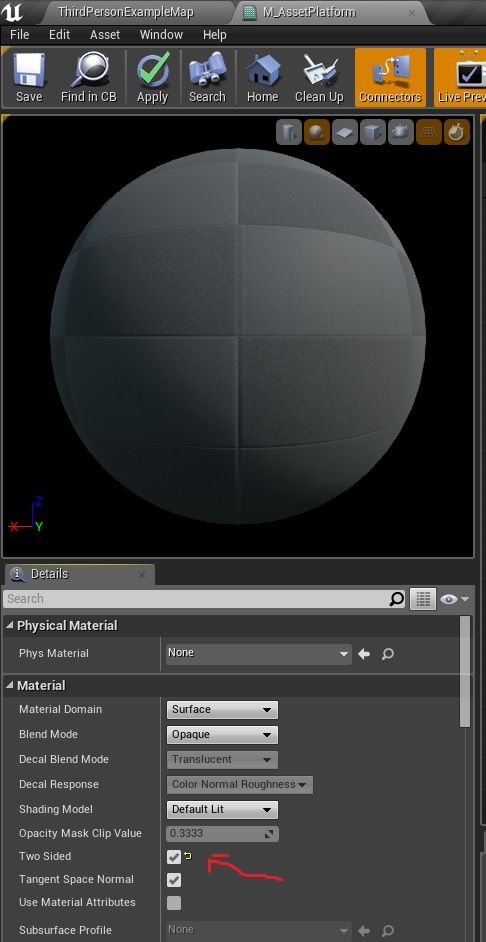Image resolution: width=486 pixels, height=942 pixels.
Task: Open the Help menu
Action: (214, 35)
